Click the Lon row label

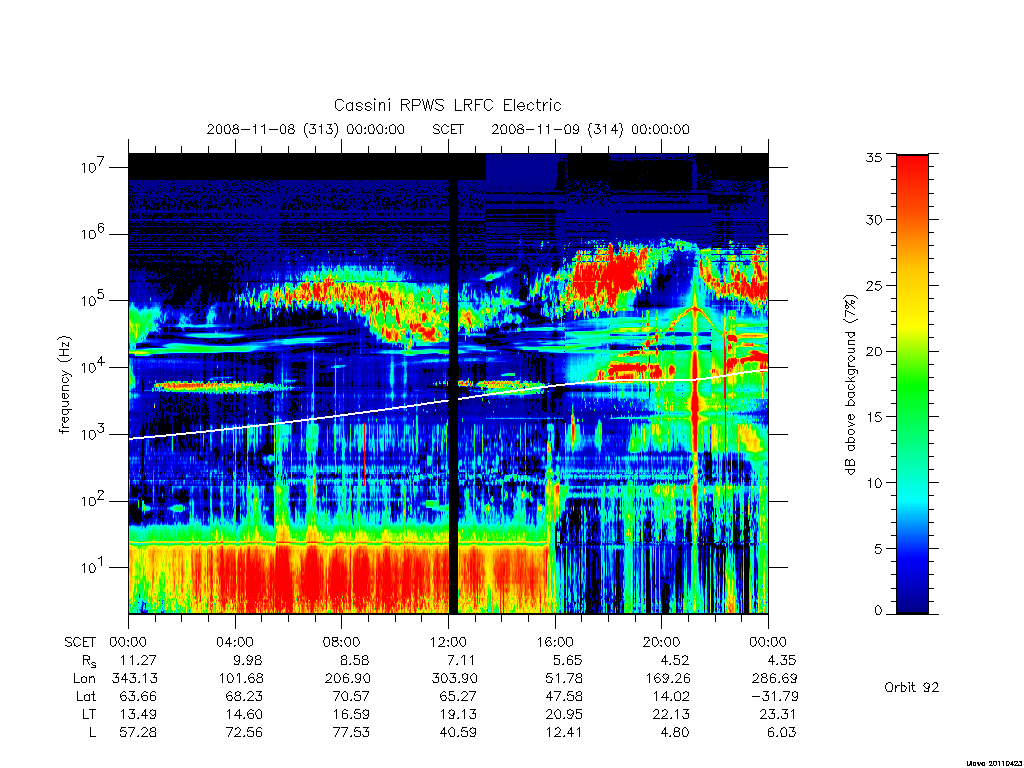(84, 679)
